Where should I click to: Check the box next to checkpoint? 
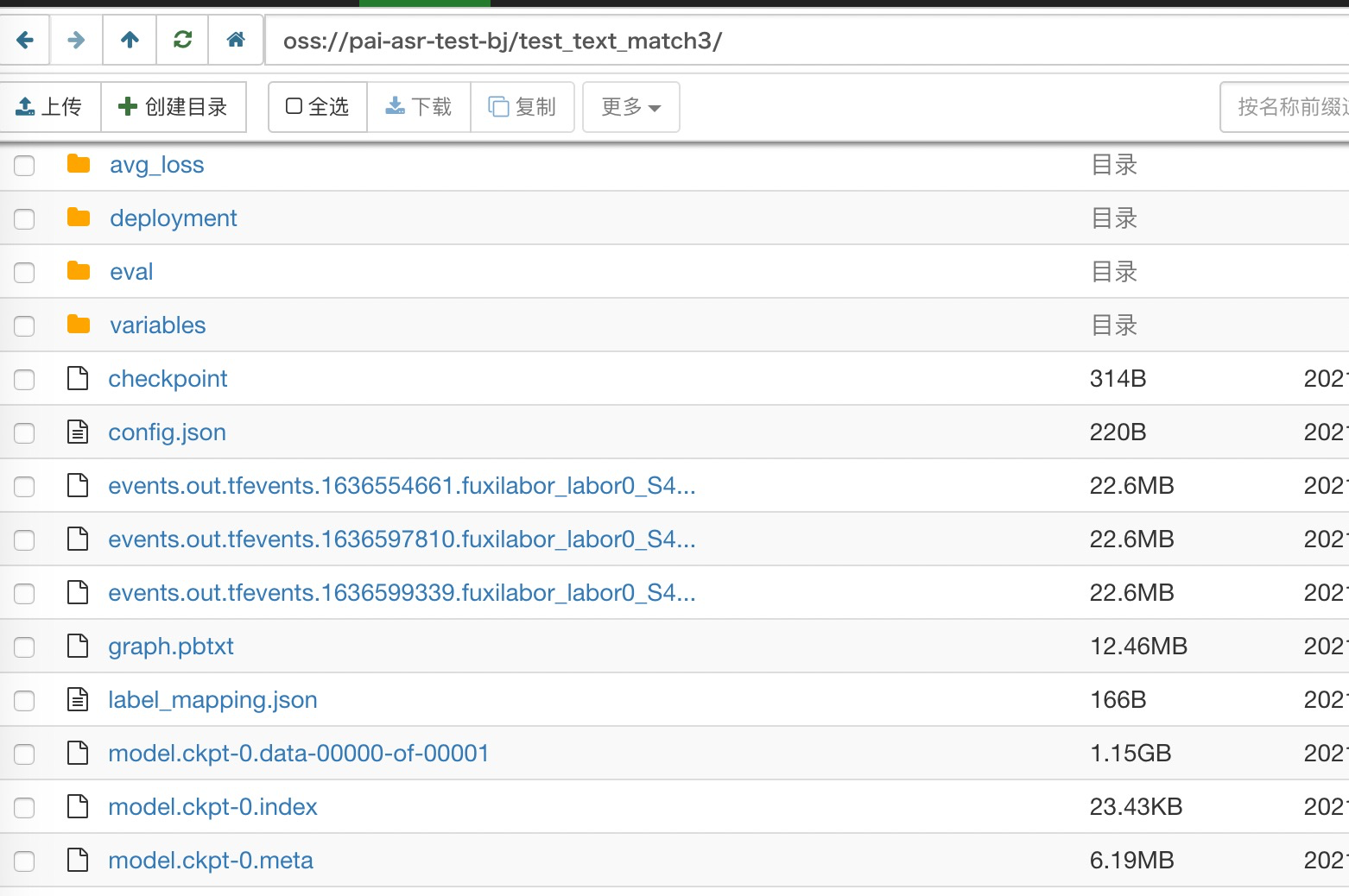tap(24, 379)
